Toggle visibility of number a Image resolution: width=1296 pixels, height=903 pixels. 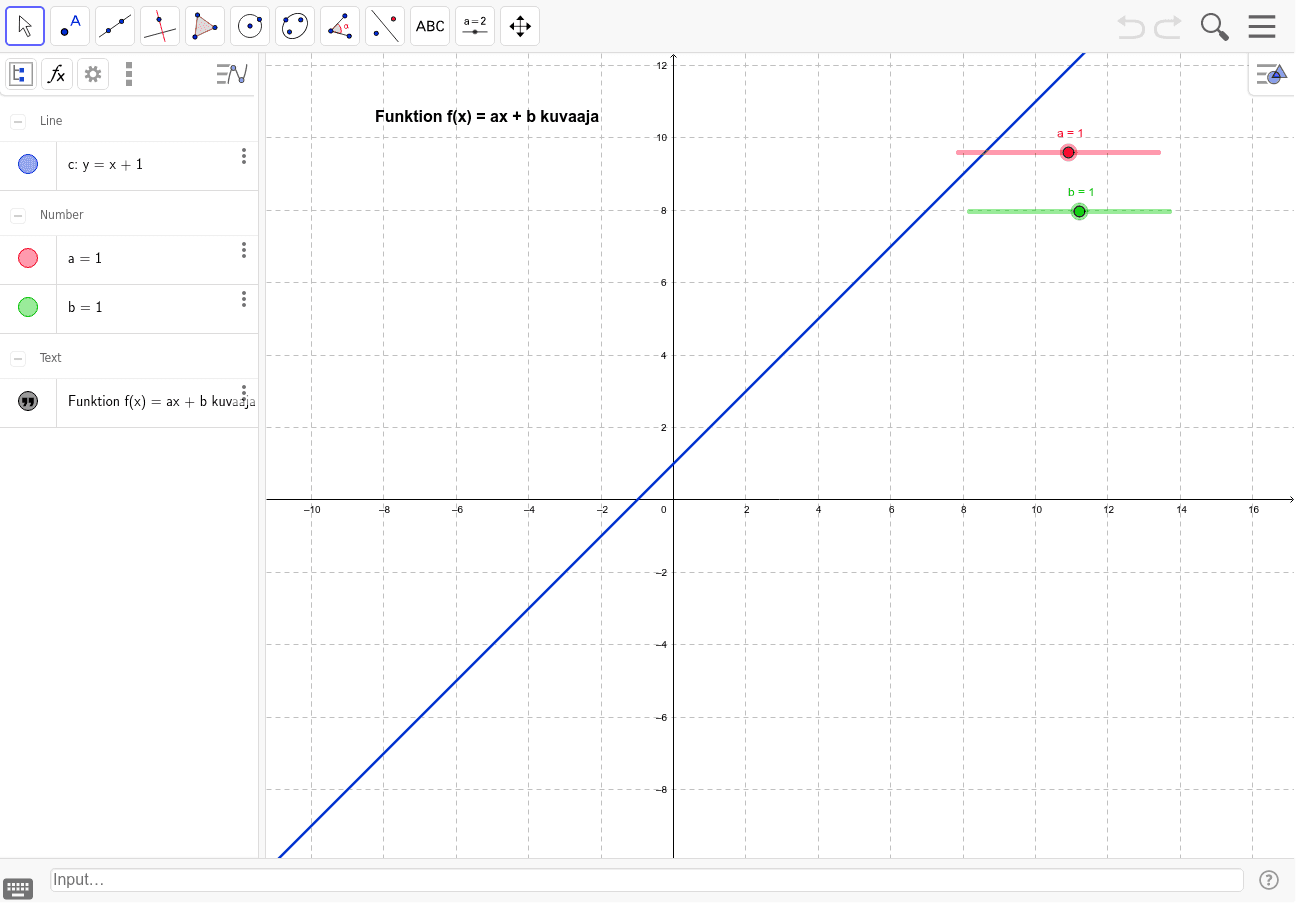28,258
